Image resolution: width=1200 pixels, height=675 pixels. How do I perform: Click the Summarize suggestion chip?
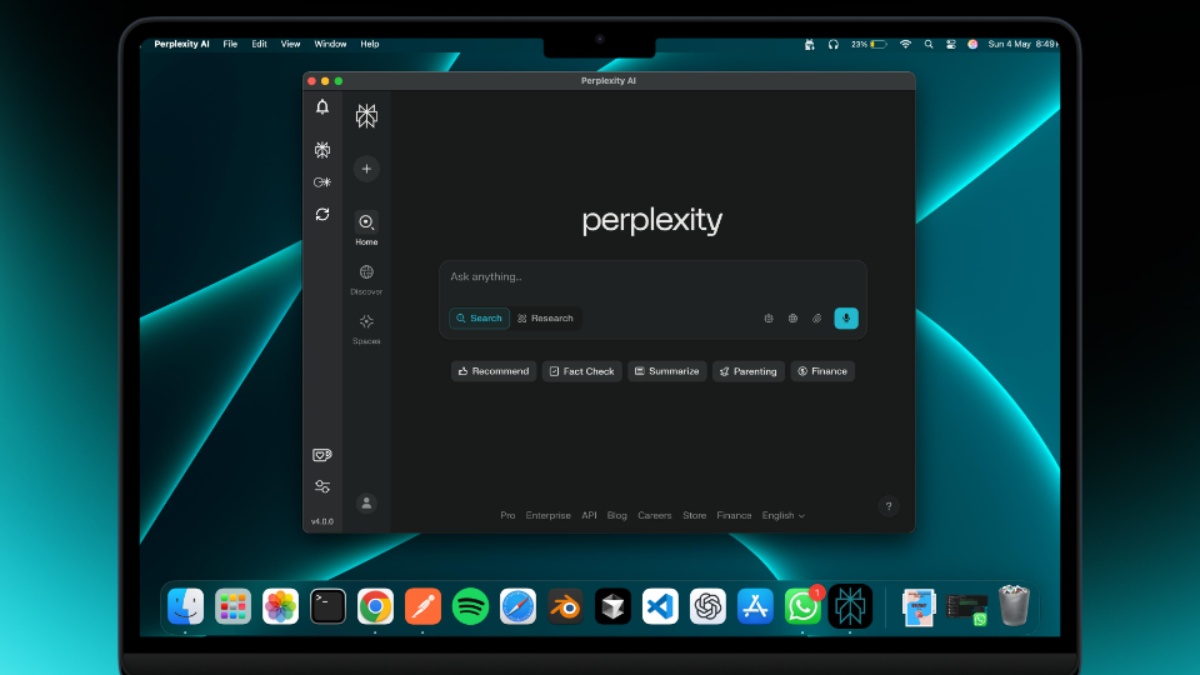[667, 371]
